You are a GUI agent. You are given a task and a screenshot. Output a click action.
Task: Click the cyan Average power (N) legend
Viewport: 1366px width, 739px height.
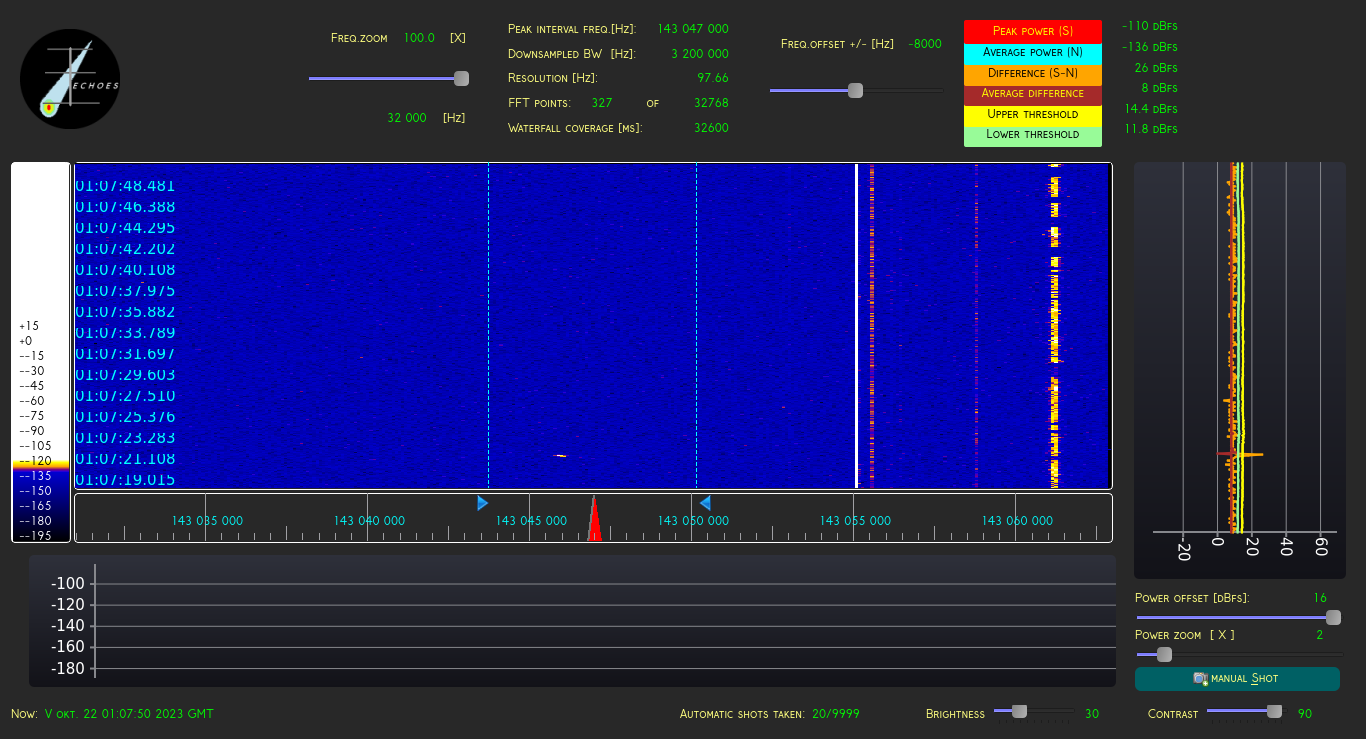(1032, 52)
